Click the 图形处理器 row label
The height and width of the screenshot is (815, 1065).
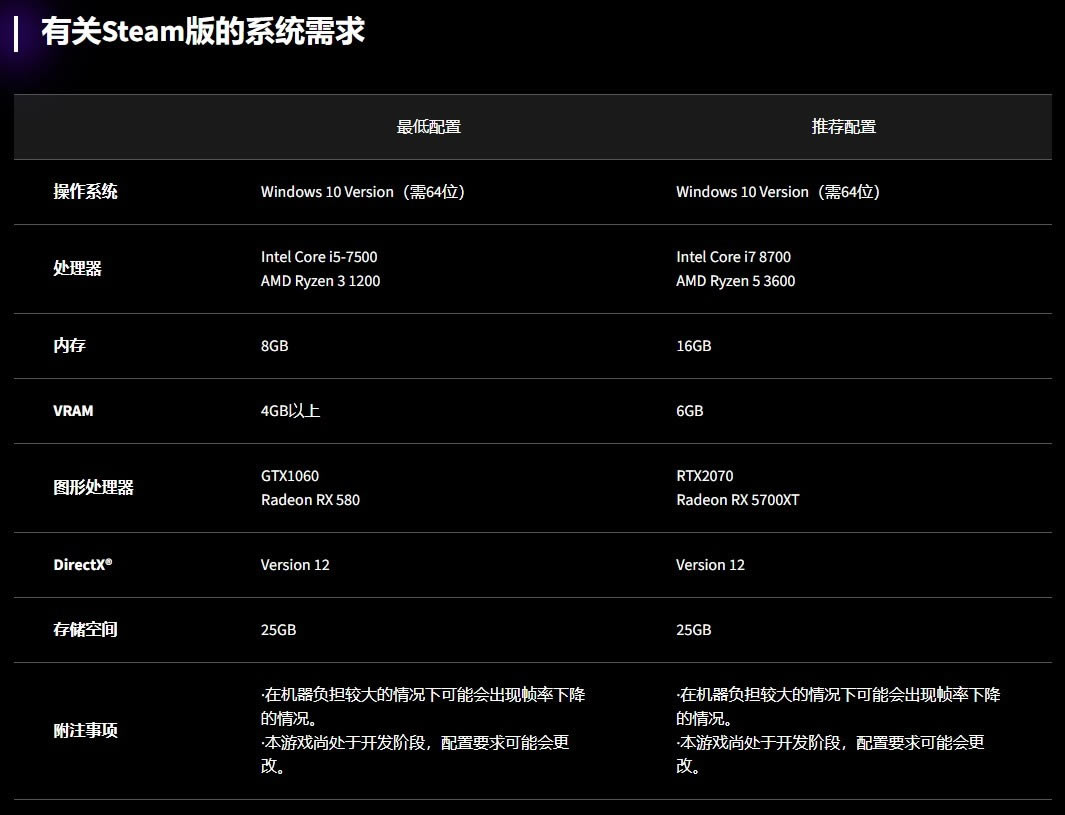[x=93, y=488]
